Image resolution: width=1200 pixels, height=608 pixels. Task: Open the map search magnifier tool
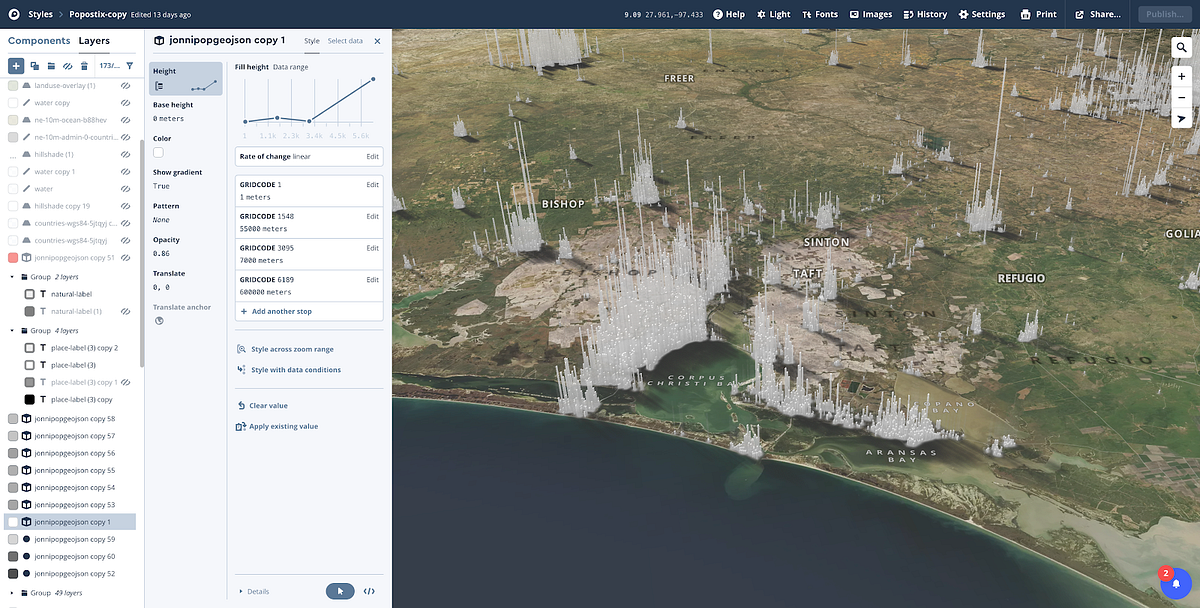1181,47
